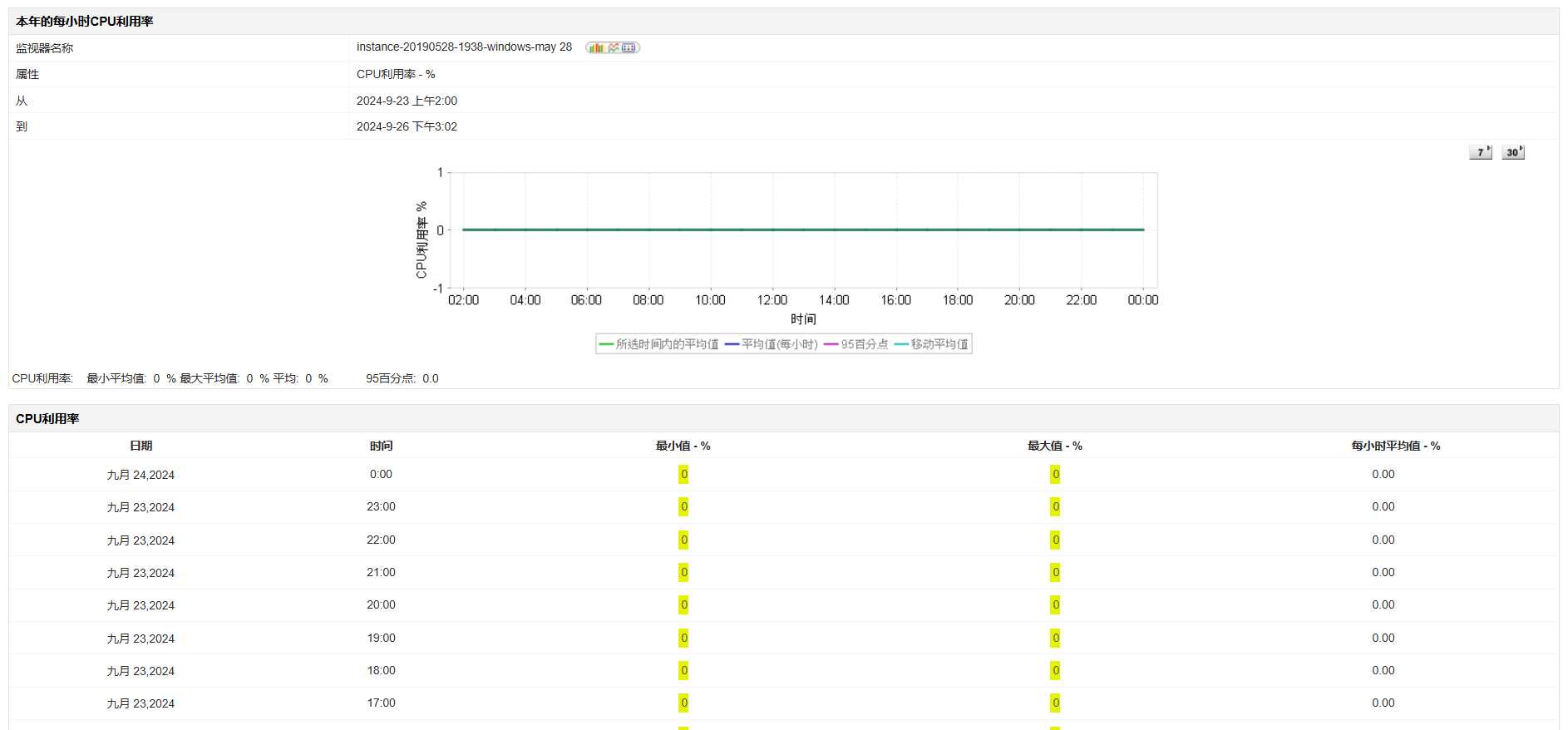1568x730 pixels.
Task: Click the 12:00 tick label on chart axis
Action: coord(772,300)
